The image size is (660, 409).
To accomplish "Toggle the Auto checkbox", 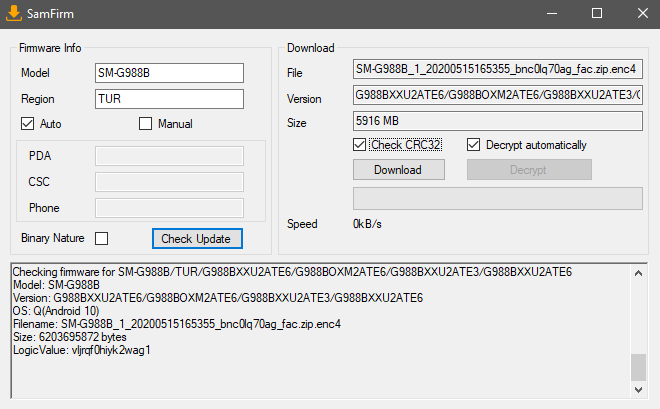I will (27, 124).
